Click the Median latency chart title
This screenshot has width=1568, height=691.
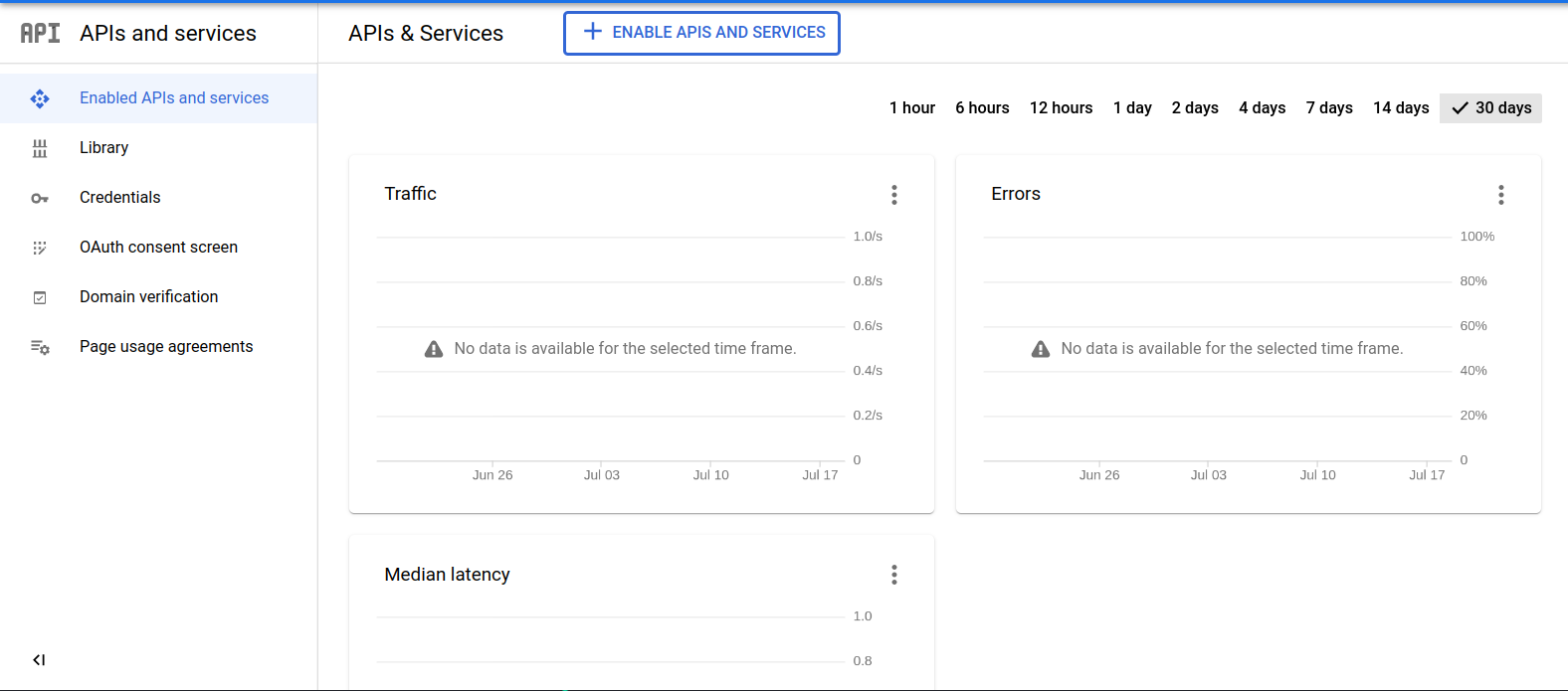tap(447, 575)
